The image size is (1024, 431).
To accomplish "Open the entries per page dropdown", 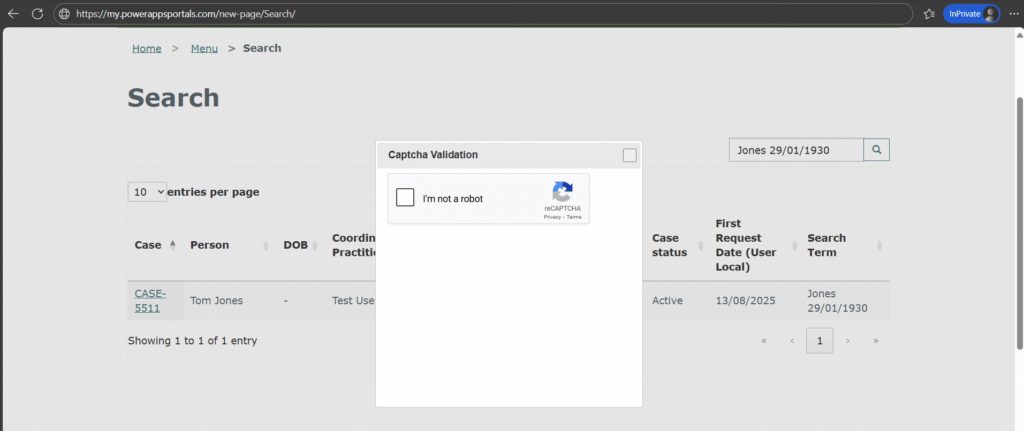I will (x=147, y=192).
